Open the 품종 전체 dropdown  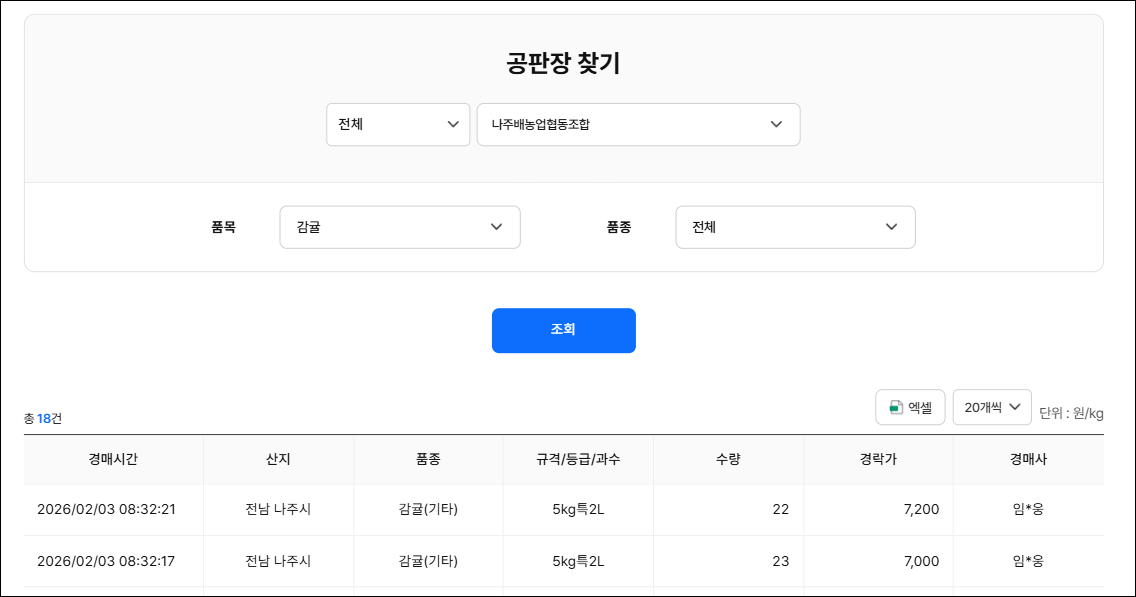pos(795,227)
